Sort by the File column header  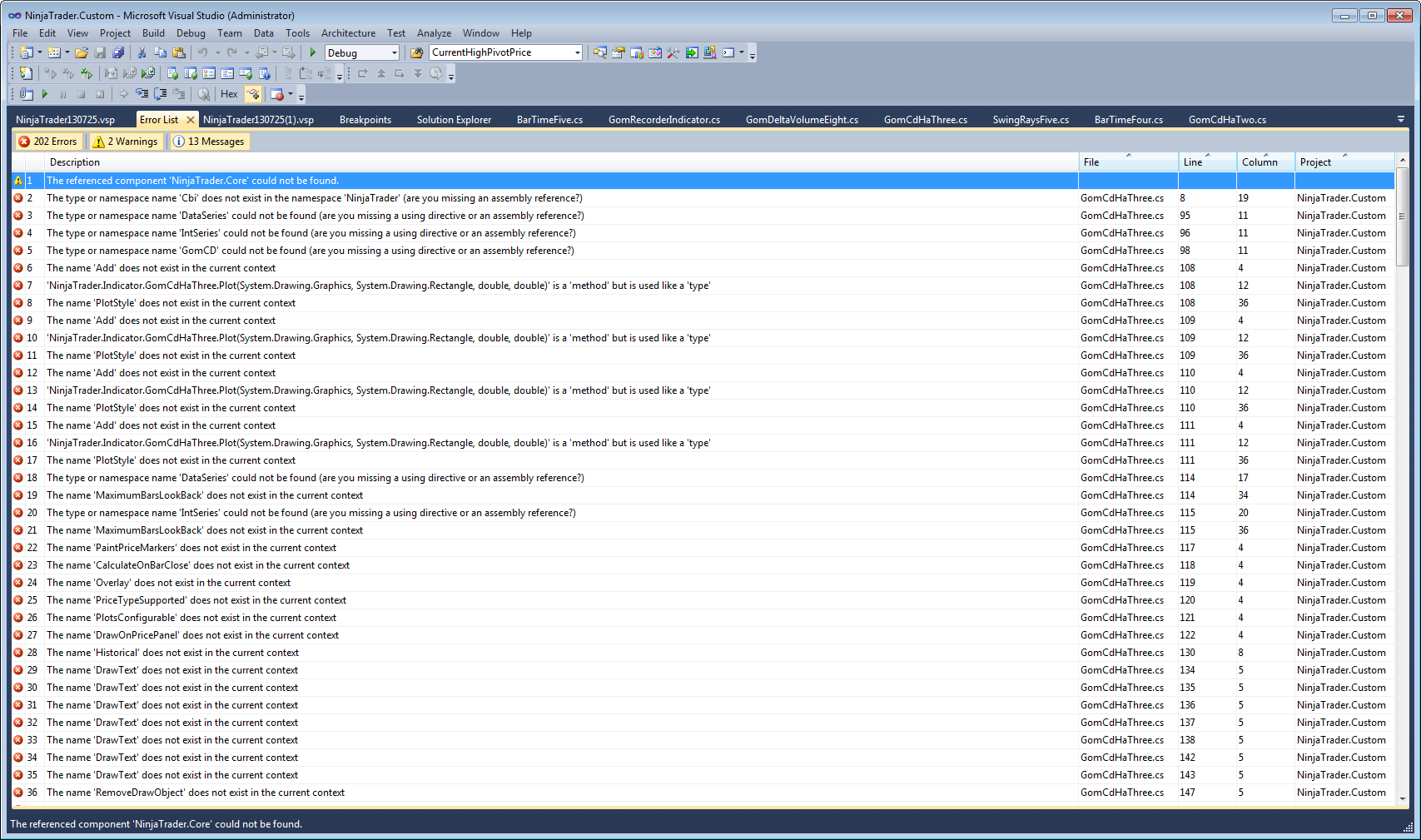click(x=1128, y=162)
